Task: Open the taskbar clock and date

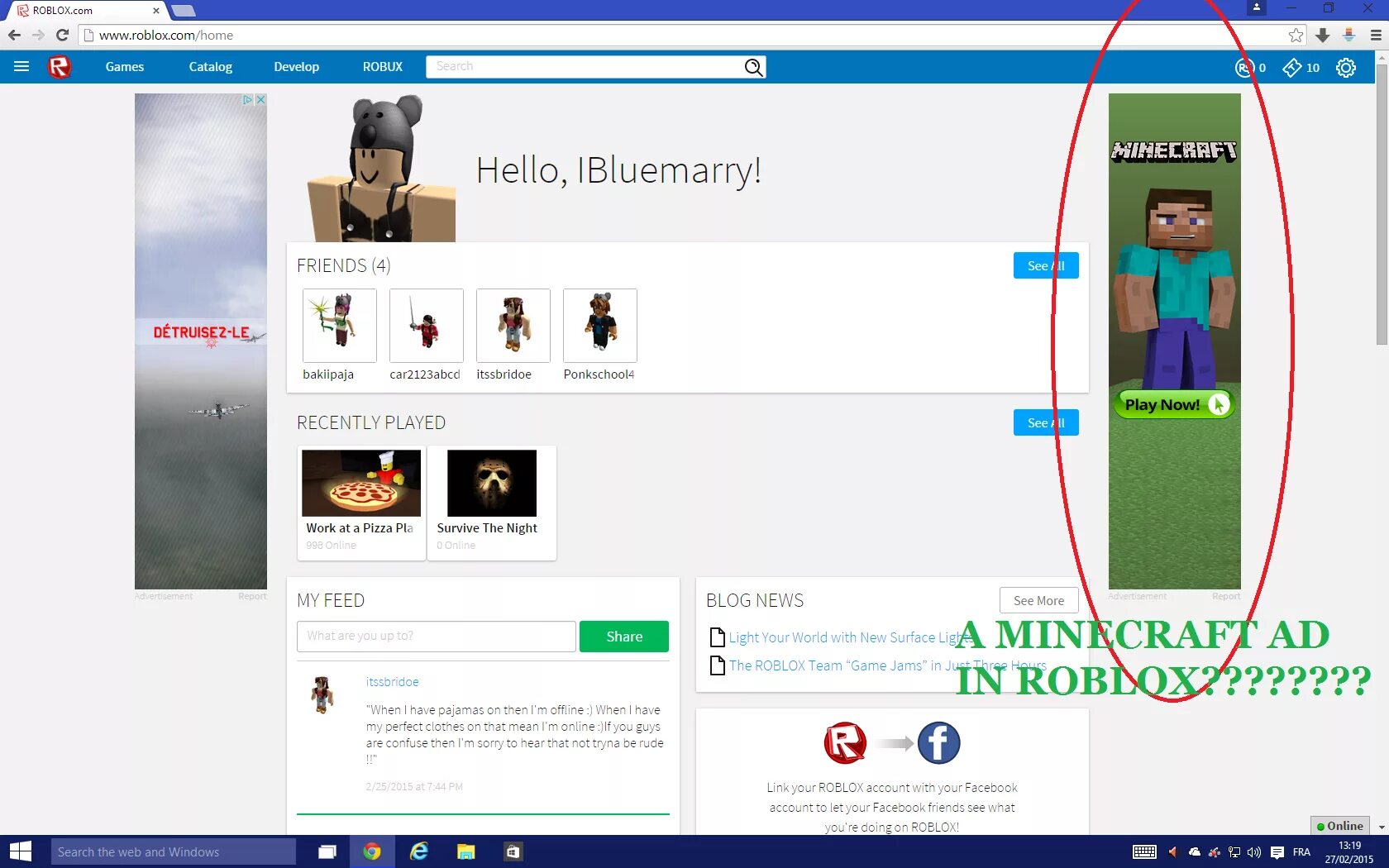Action: pos(1349,852)
